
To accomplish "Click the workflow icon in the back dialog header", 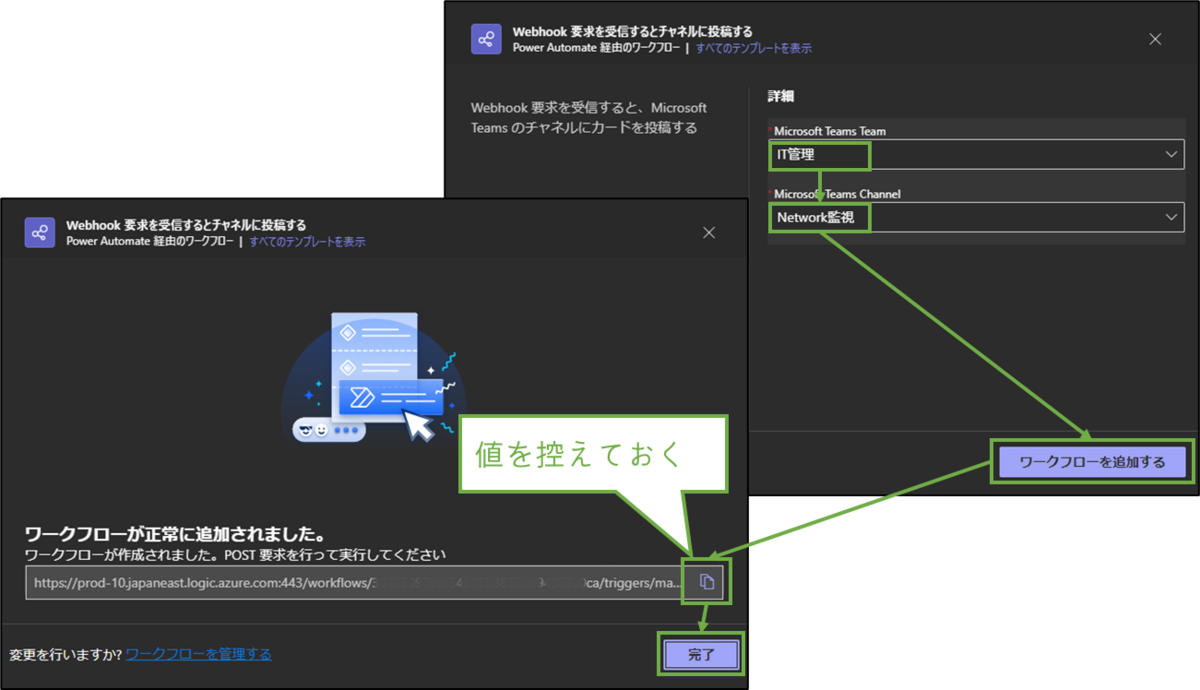I will point(486,39).
